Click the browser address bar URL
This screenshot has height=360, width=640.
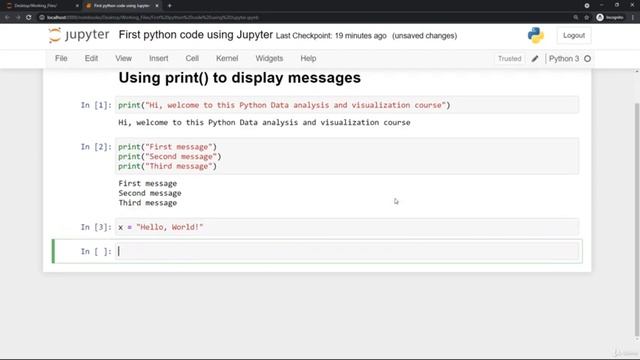tap(153, 18)
